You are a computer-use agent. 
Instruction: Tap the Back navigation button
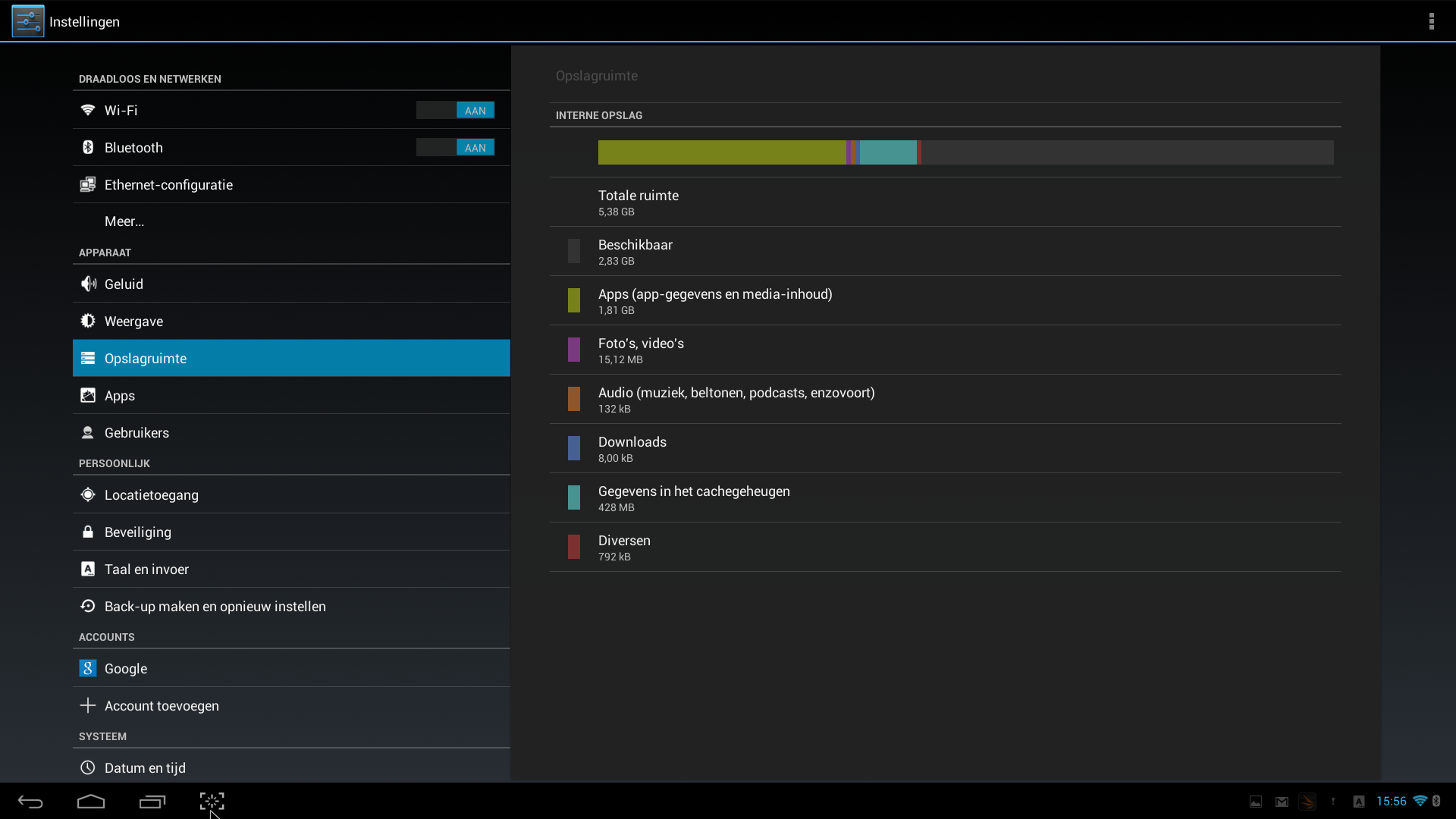[30, 802]
